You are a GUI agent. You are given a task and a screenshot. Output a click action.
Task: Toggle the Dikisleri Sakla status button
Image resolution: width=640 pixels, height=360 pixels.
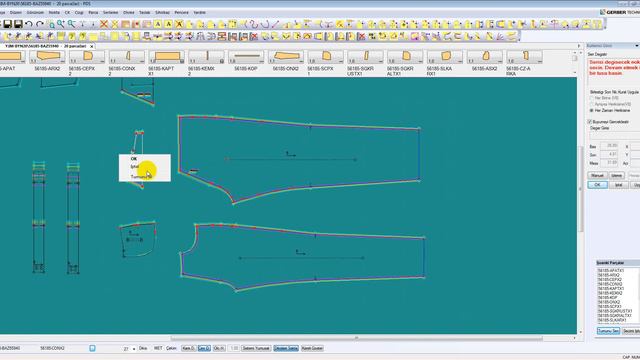(286, 348)
